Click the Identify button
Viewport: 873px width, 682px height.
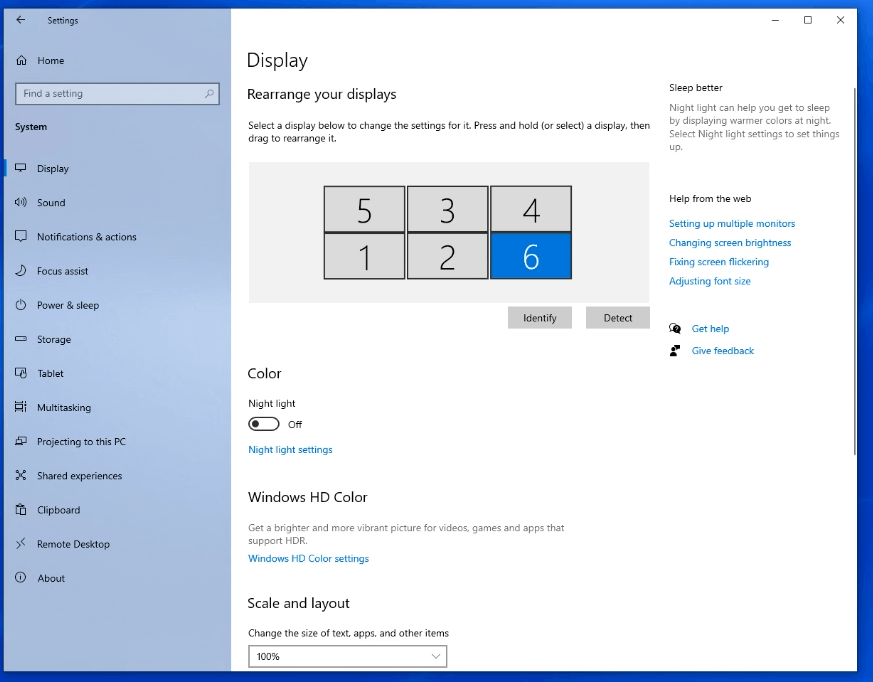tap(540, 318)
